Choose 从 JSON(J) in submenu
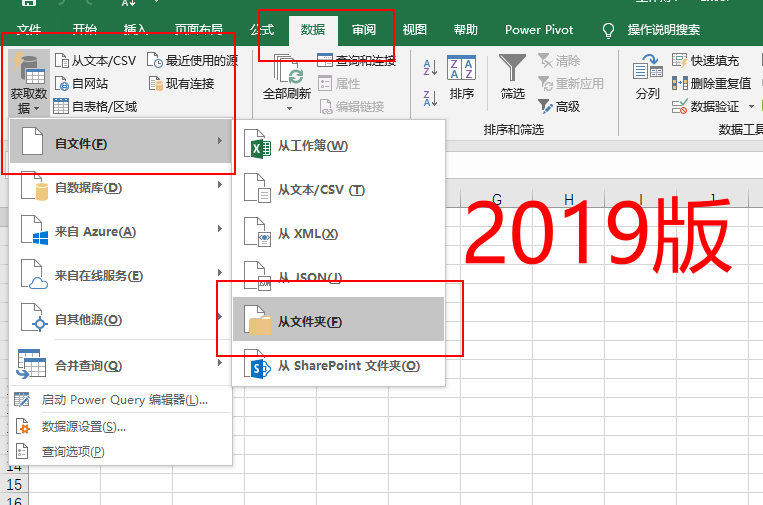Image resolution: width=763 pixels, height=505 pixels. point(339,277)
